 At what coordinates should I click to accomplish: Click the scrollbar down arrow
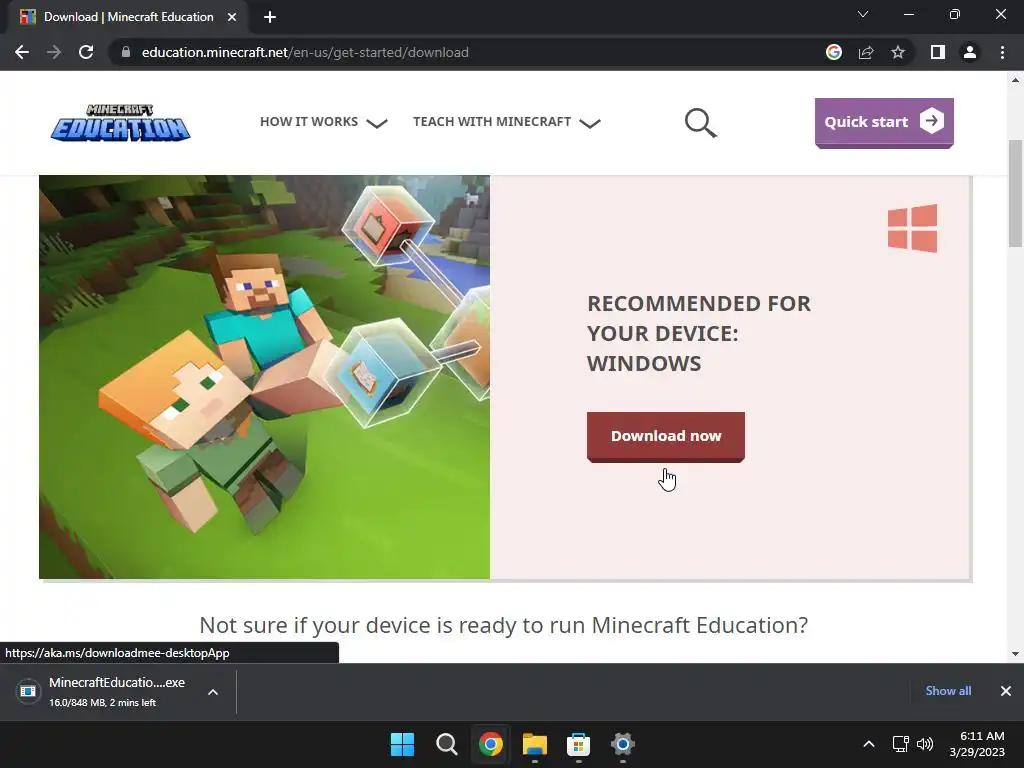tap(1015, 654)
